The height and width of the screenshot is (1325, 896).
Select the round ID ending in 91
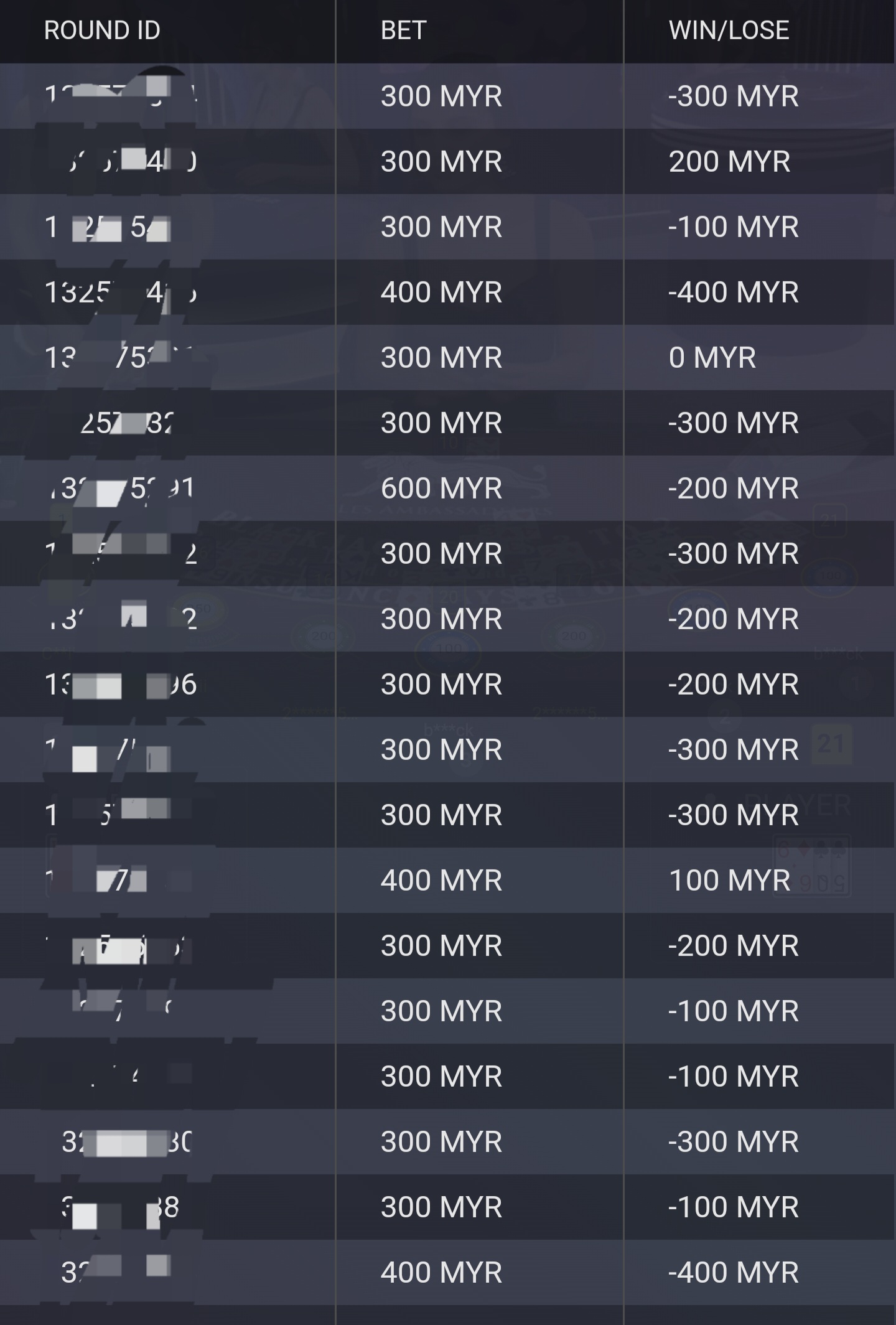[121, 488]
